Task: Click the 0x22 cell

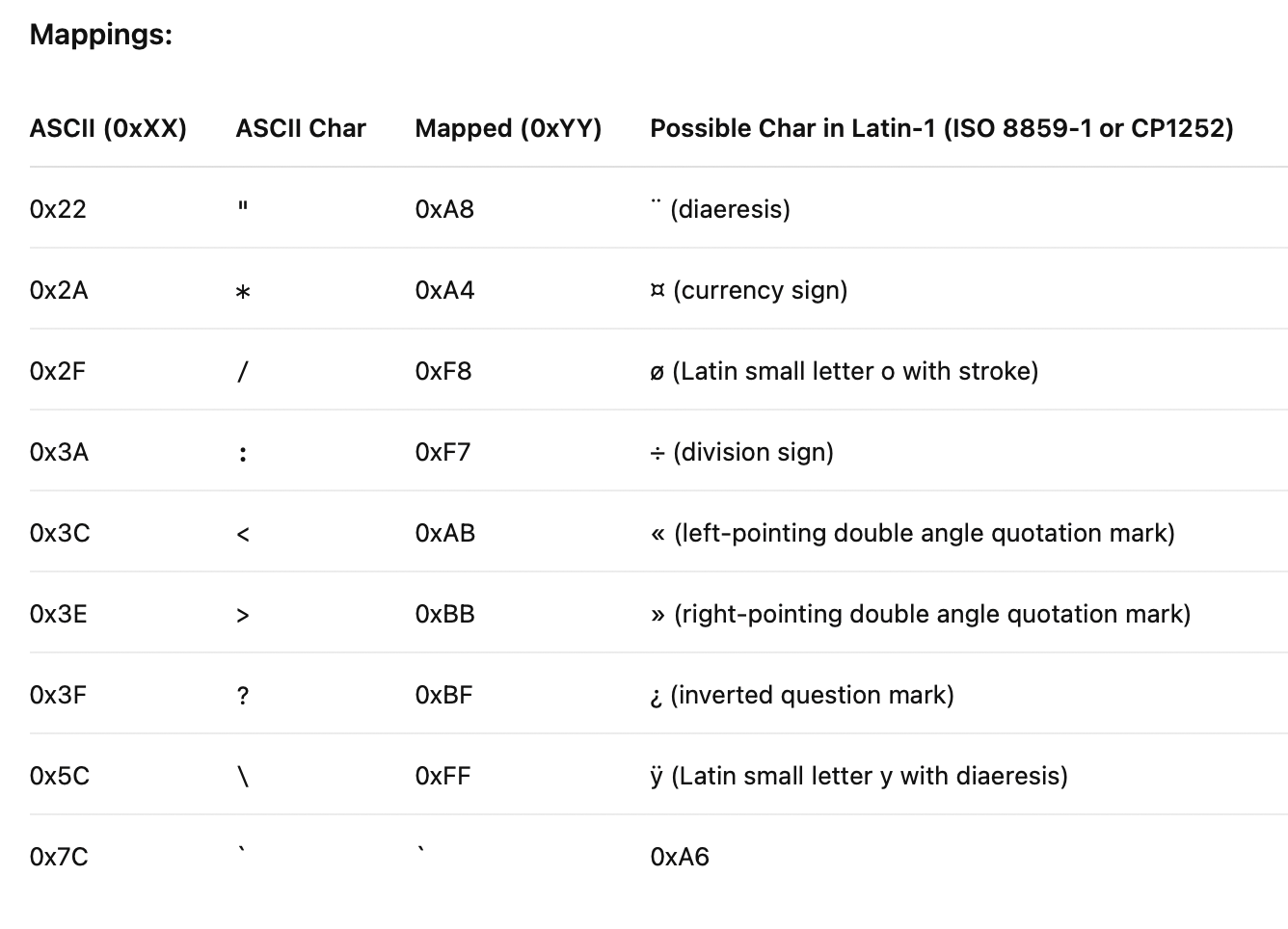Action: 58,209
